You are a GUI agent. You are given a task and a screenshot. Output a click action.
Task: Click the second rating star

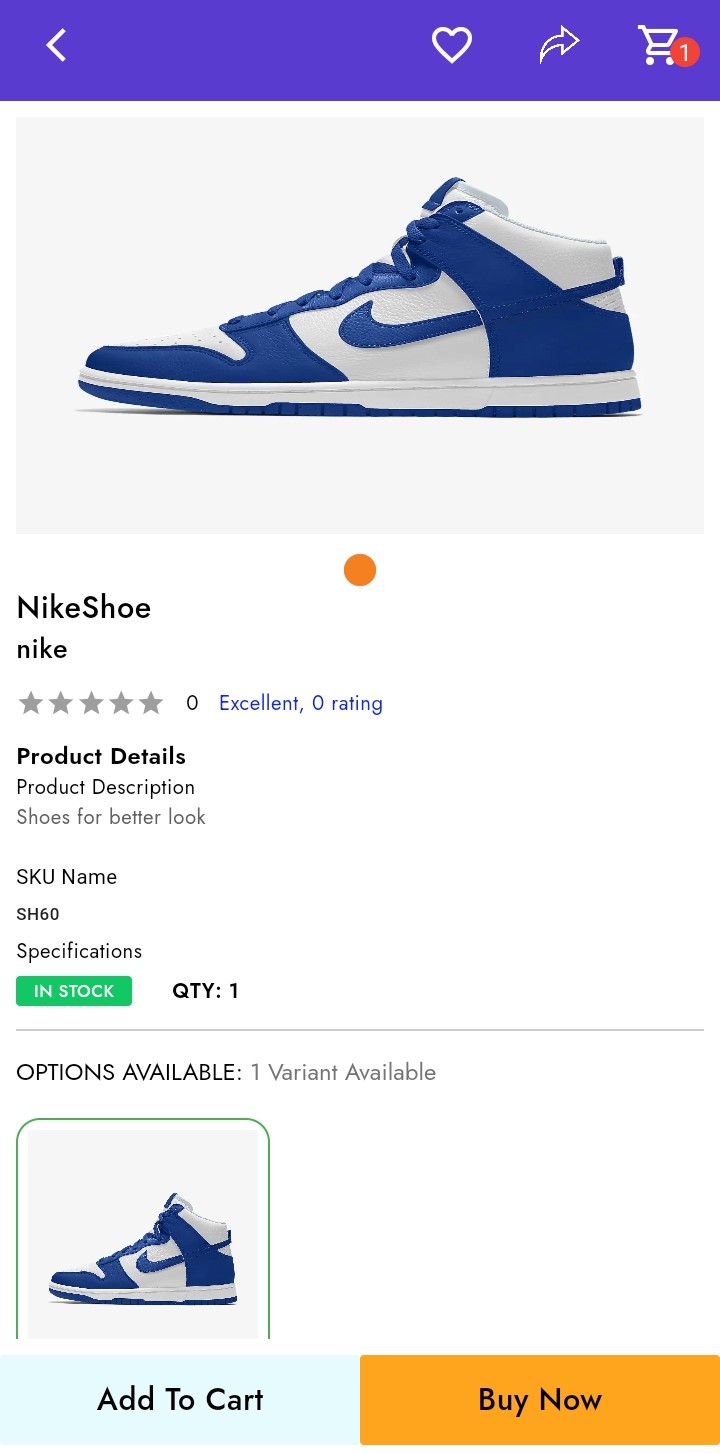tap(61, 703)
